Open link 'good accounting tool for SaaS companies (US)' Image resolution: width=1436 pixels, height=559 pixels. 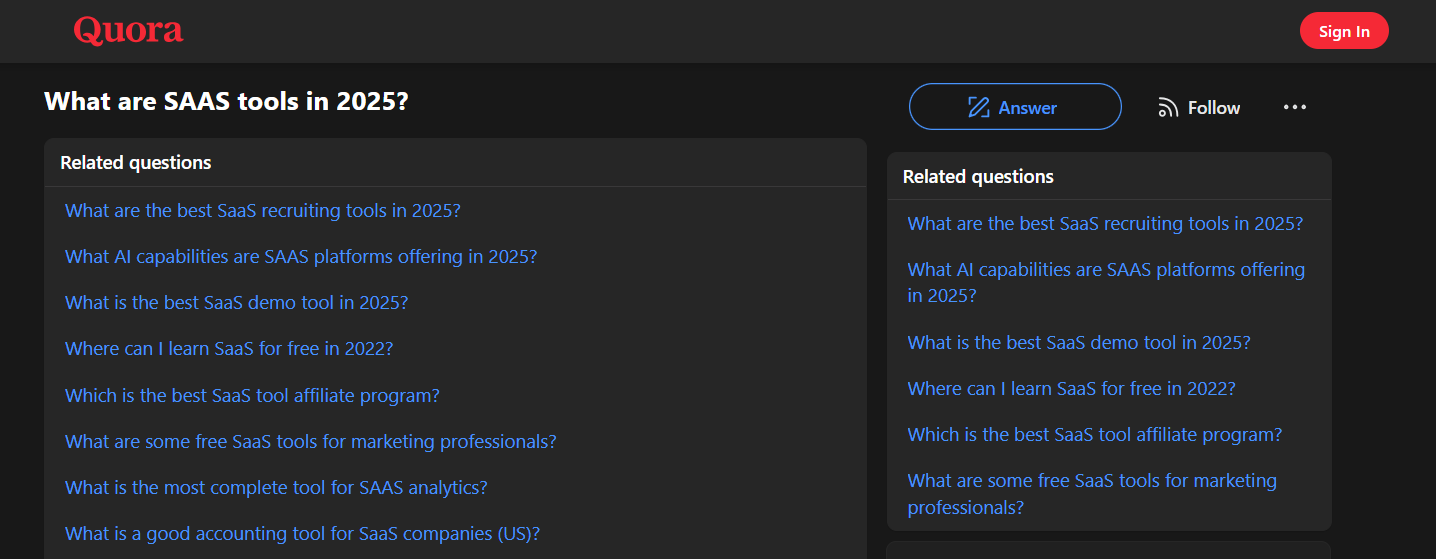[303, 533]
